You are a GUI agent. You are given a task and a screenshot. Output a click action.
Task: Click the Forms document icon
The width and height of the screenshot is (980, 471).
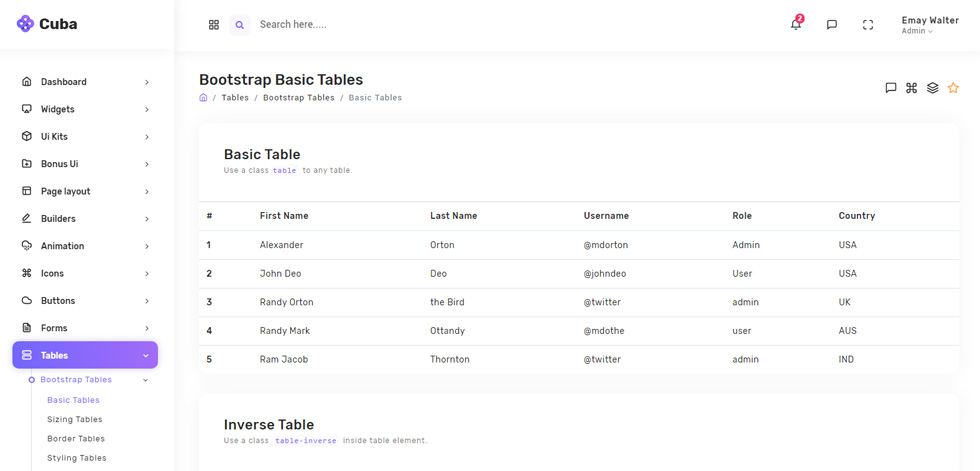(x=26, y=328)
